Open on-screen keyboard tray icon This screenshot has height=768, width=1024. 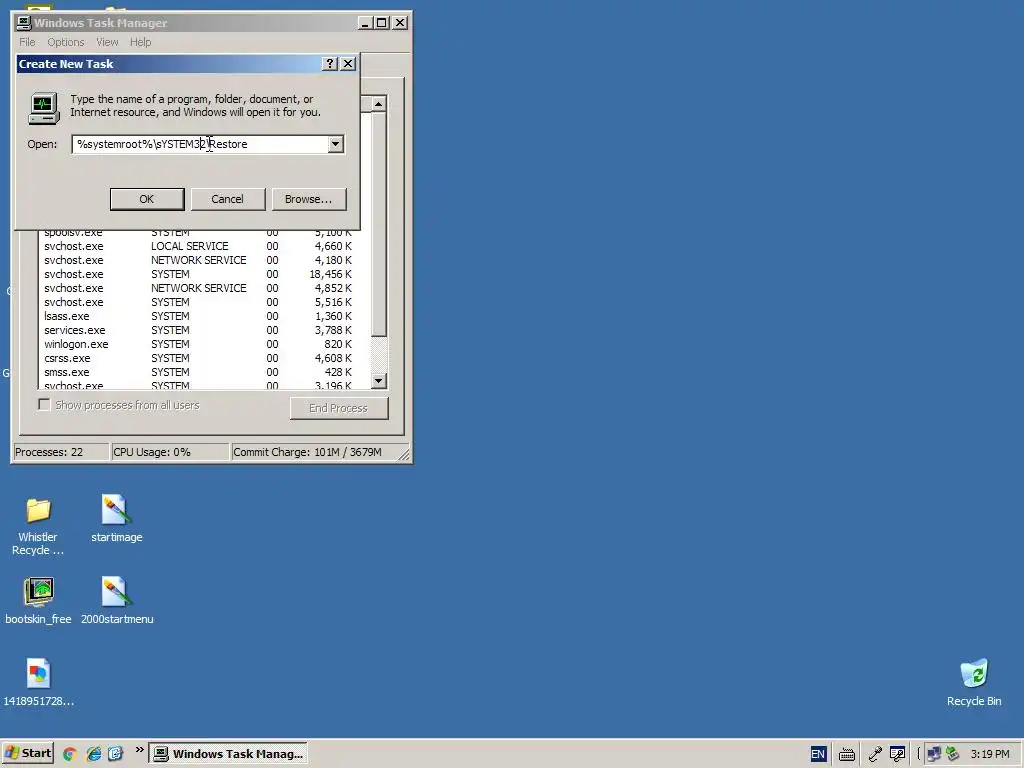[847, 754]
